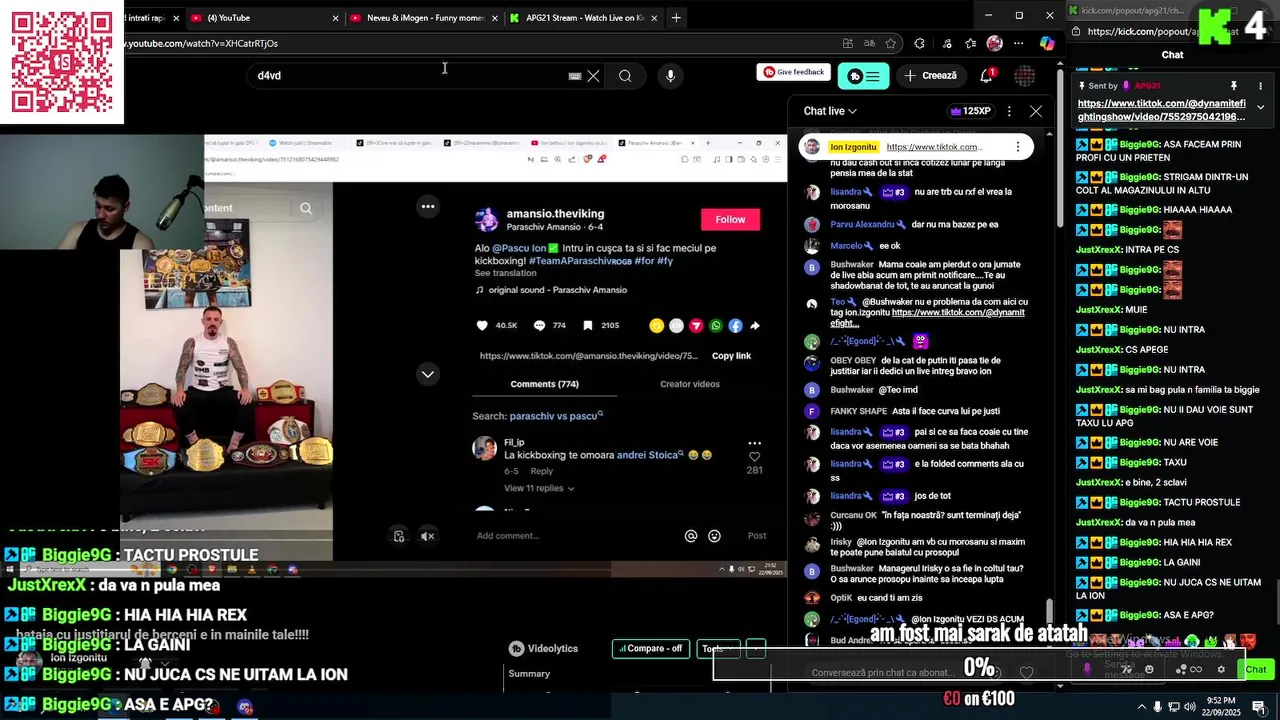Toggle the TubeBuddy menu button
1280x720 pixels.
point(863,76)
